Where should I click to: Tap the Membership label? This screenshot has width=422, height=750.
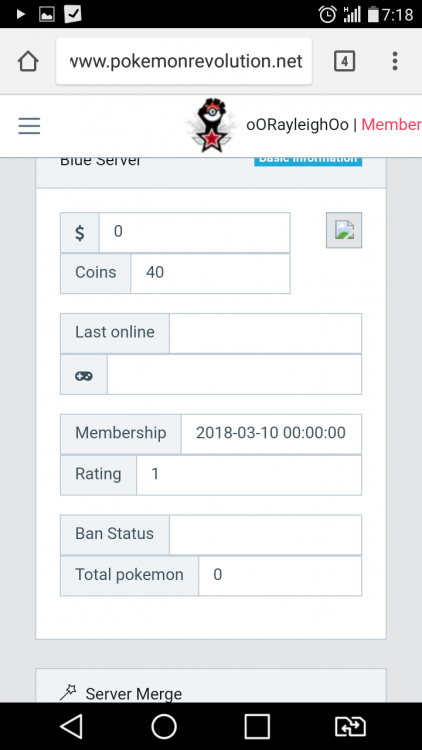[121, 433]
